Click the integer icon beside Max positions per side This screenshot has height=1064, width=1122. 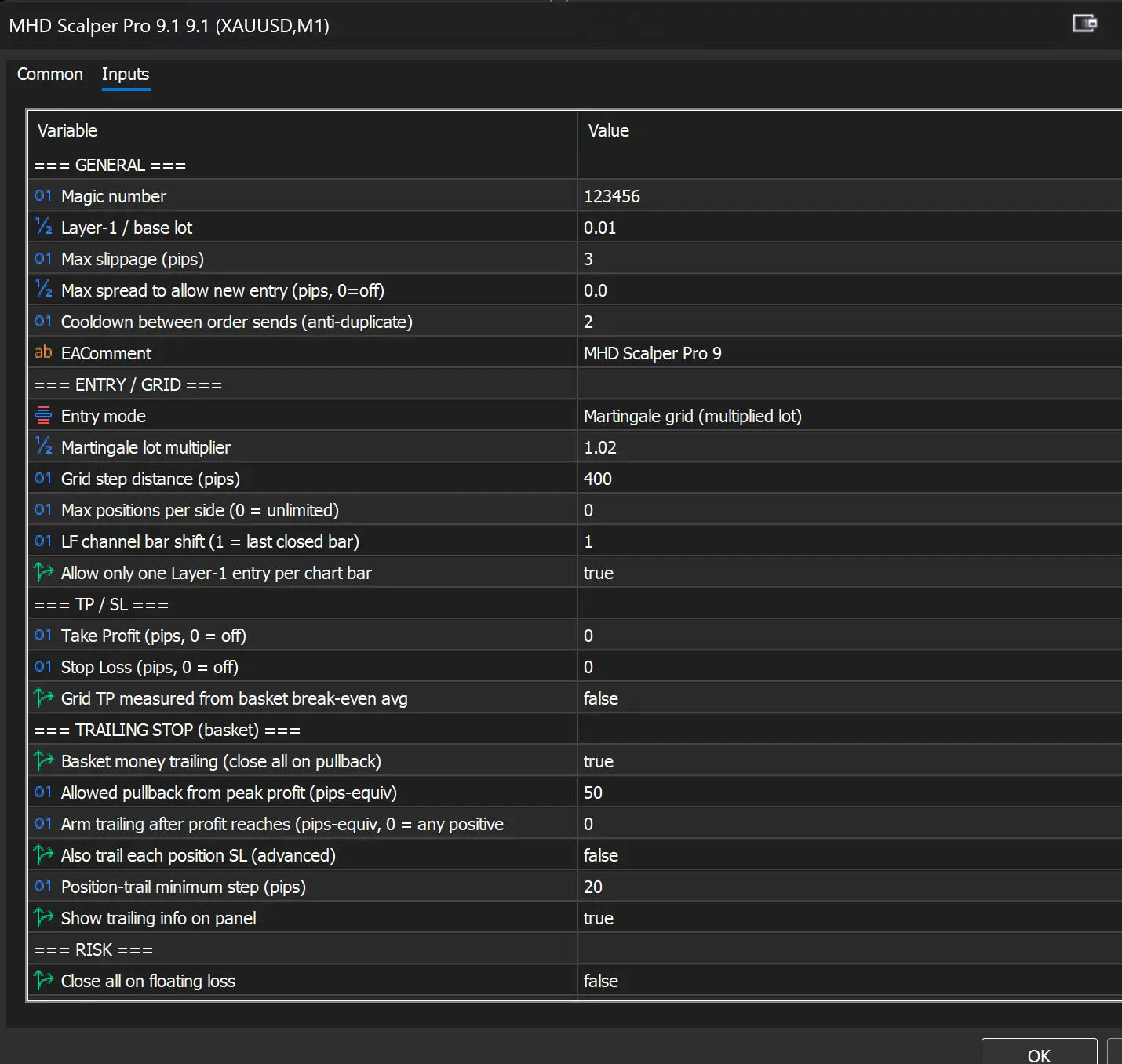[43, 509]
